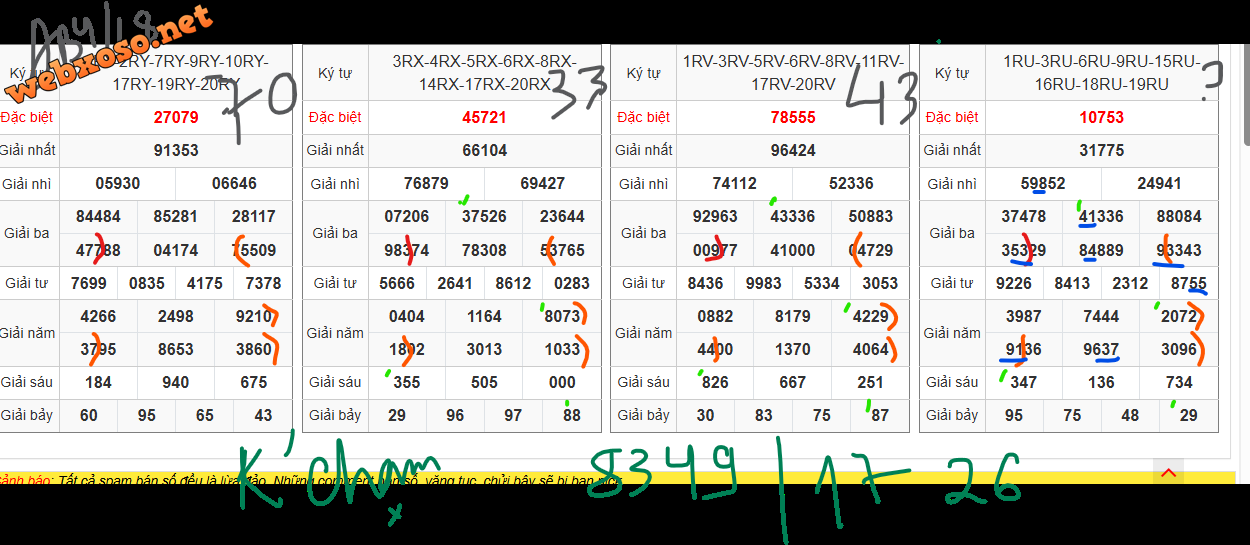The image size is (1250, 545).
Task: Select first prize number 66104
Action: pos(484,150)
